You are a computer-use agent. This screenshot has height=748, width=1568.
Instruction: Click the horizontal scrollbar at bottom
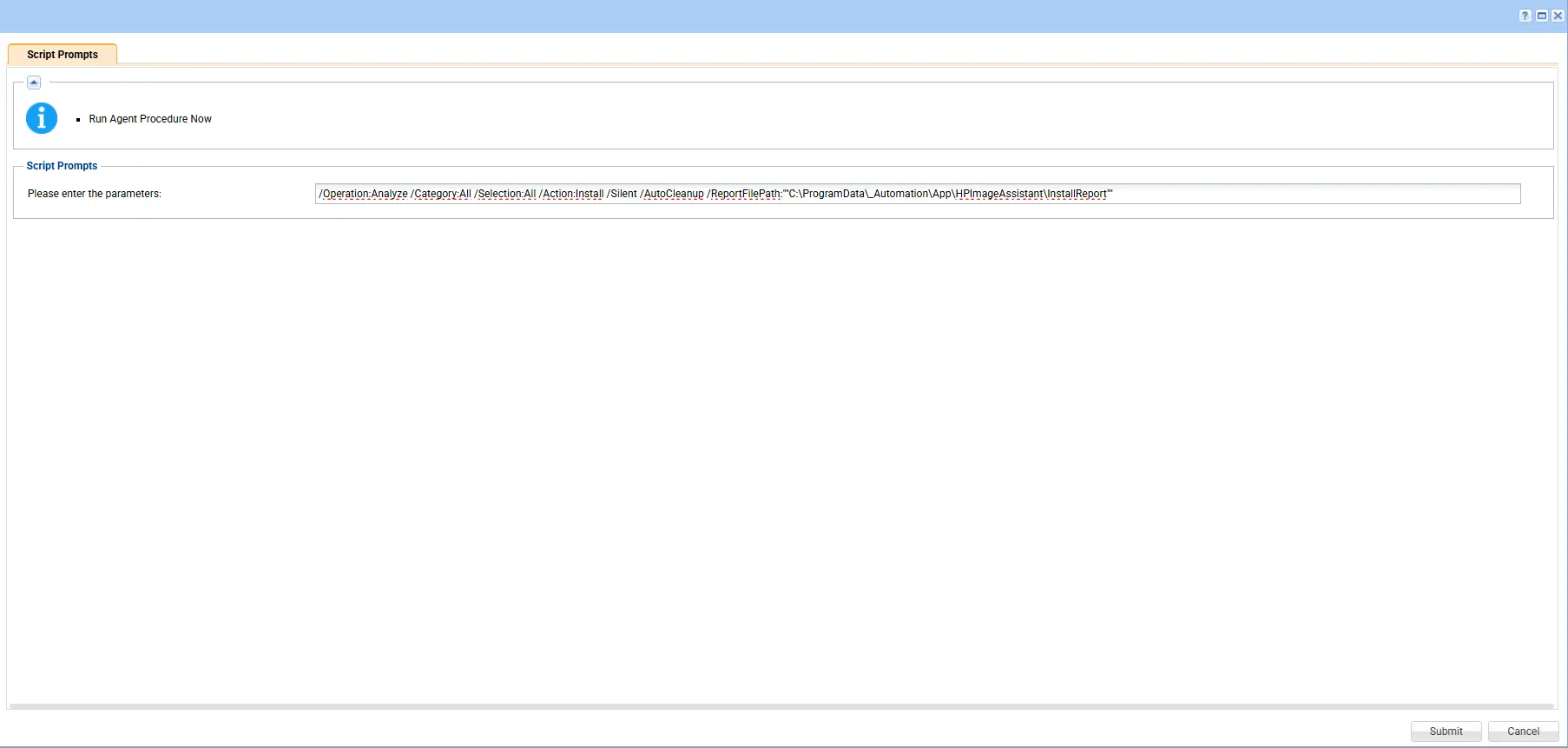click(781, 706)
